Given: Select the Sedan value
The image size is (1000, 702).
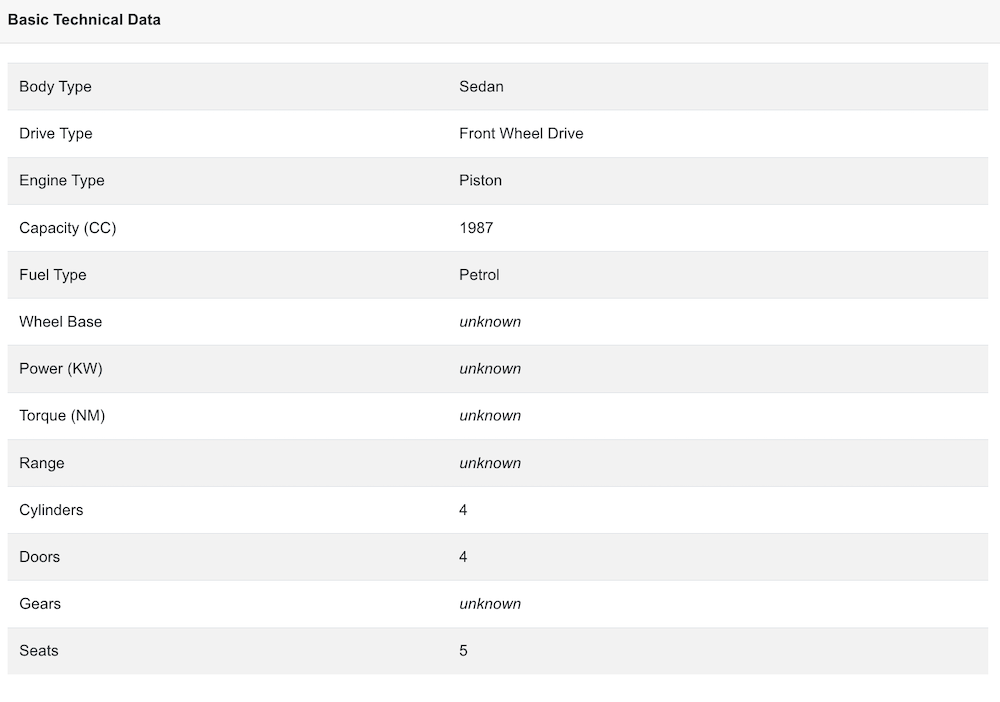Looking at the screenshot, I should pyautogui.click(x=481, y=87).
